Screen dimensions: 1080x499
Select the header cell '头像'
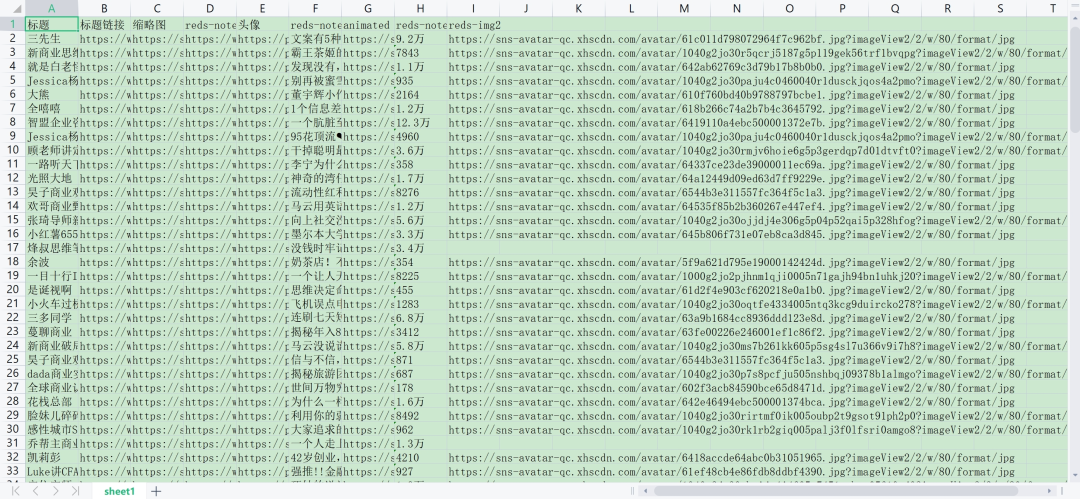[262, 24]
